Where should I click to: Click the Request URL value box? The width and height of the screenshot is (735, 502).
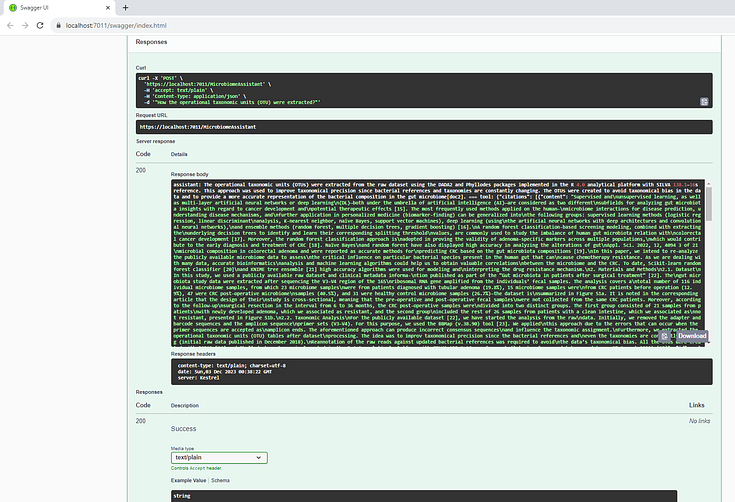point(424,127)
